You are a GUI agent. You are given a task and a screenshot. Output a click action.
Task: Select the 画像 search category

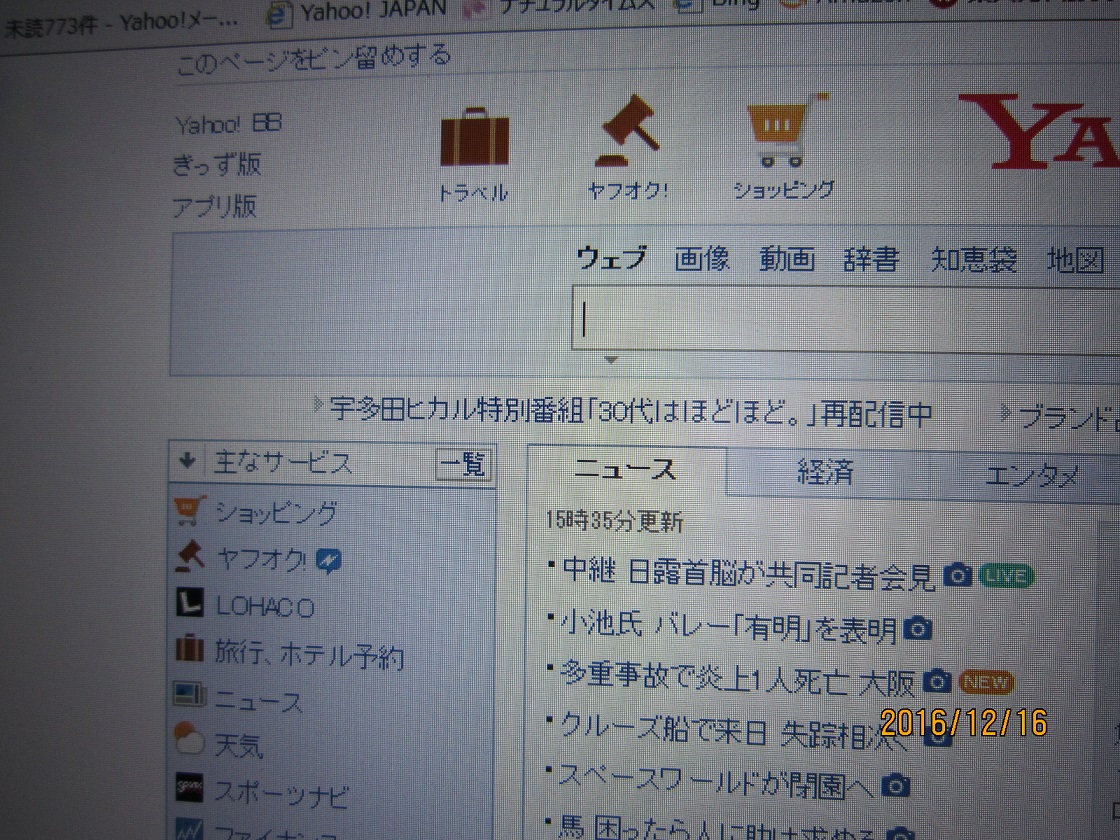[702, 259]
